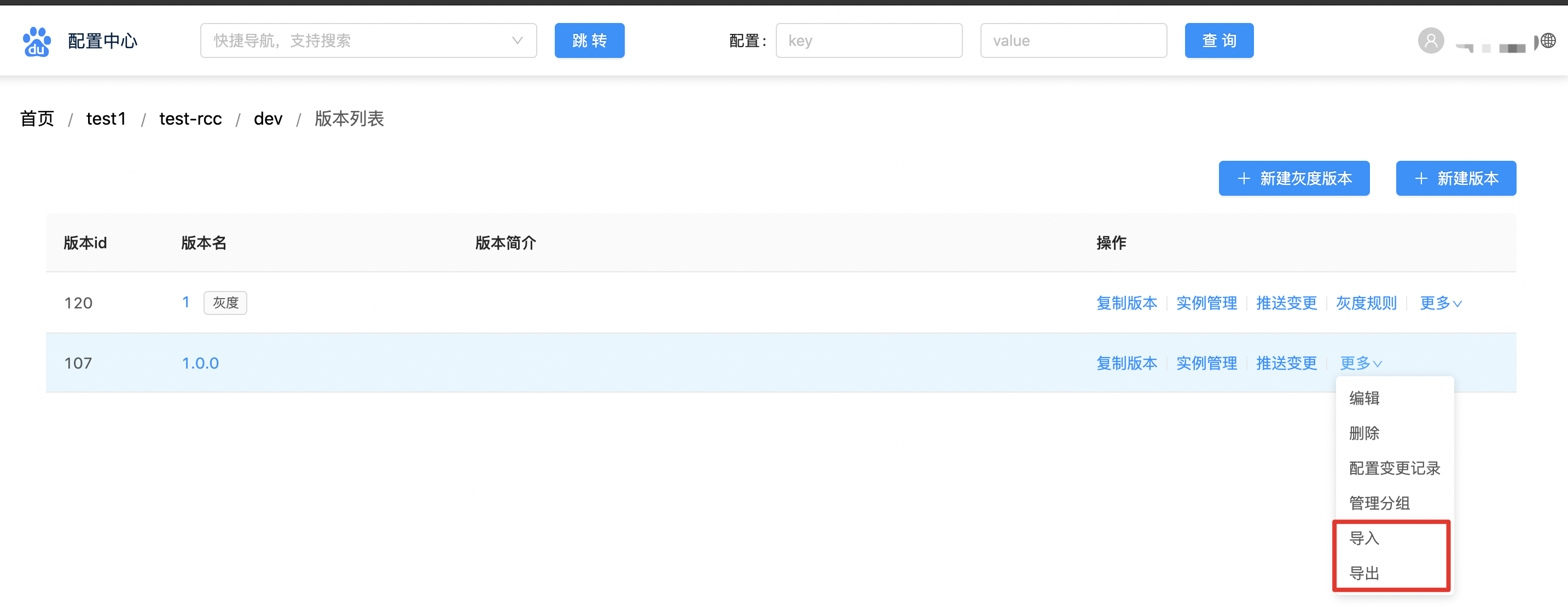This screenshot has width=1568, height=607.
Task: Expand 更多 menu for version 120
Action: [1439, 303]
